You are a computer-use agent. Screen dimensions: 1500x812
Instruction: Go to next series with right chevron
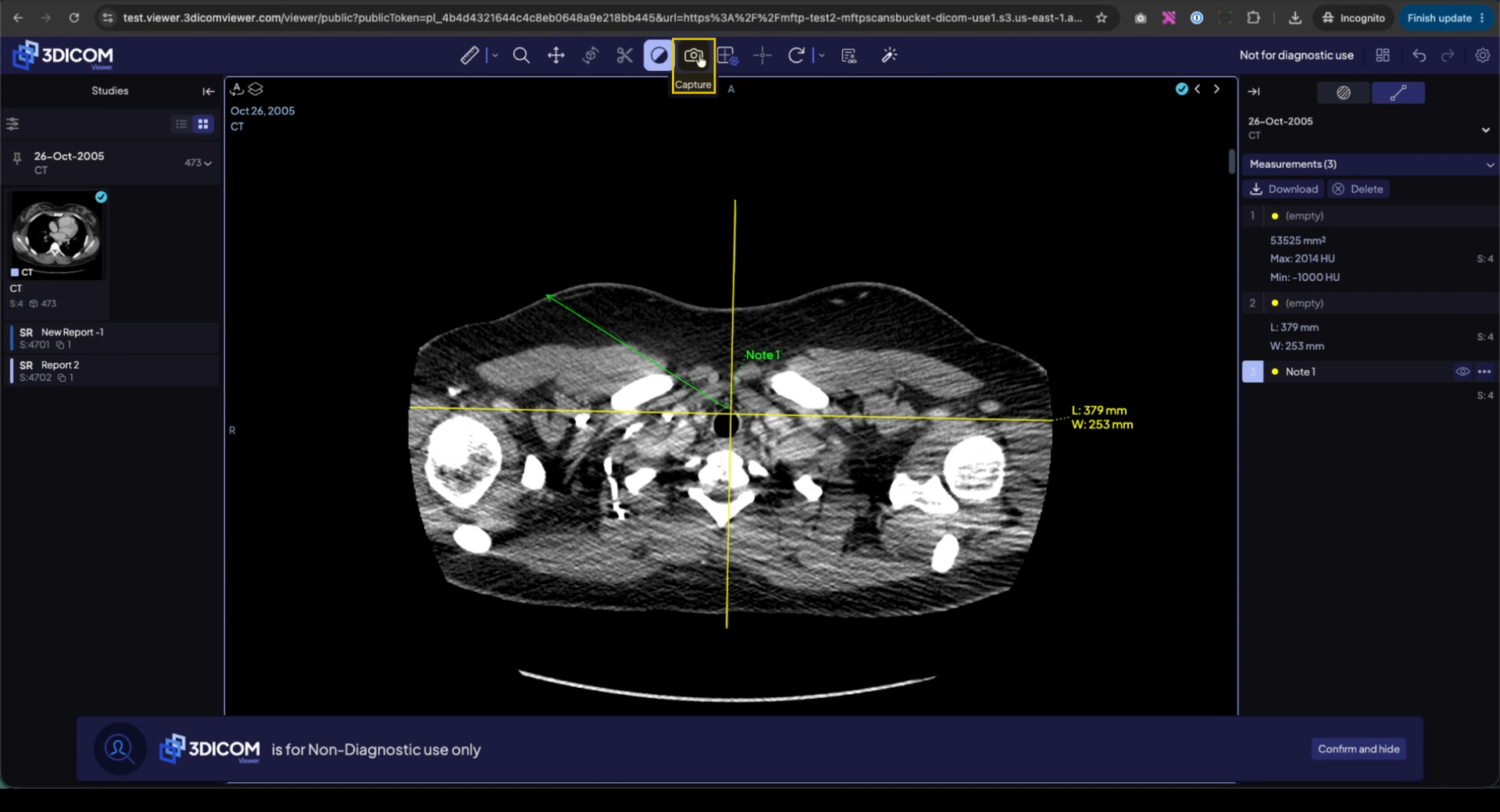click(1216, 89)
